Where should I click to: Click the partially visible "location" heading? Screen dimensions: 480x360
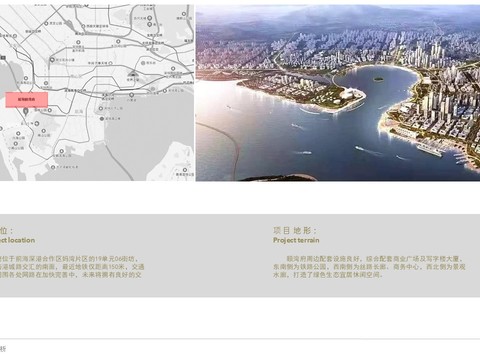tap(17, 240)
